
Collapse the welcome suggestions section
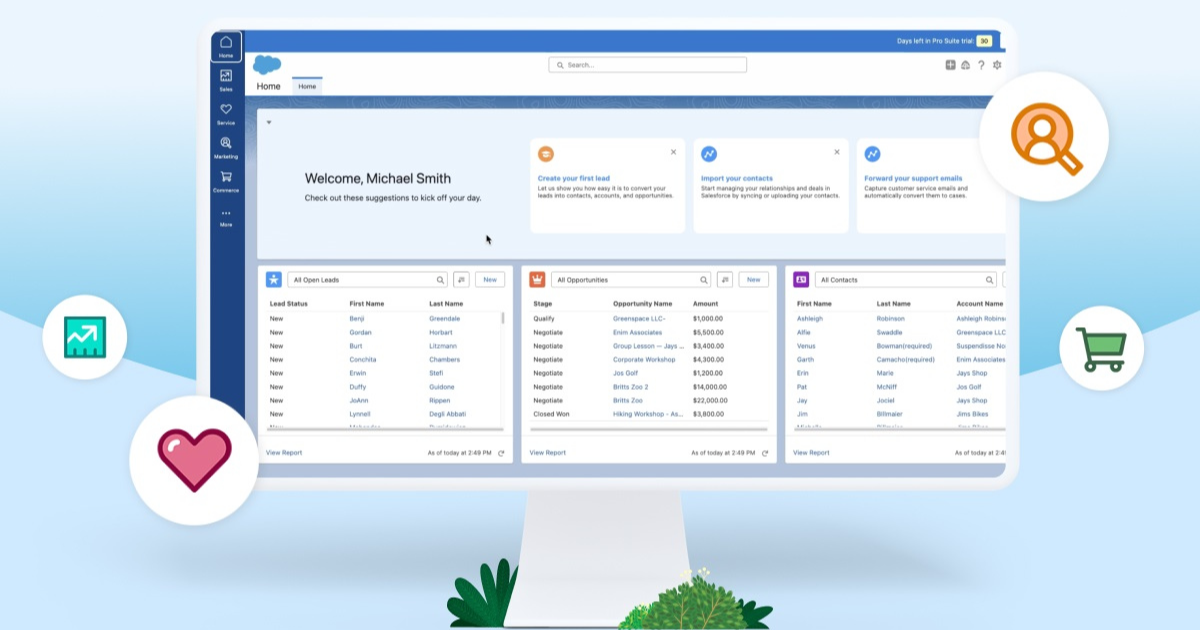pos(268,122)
